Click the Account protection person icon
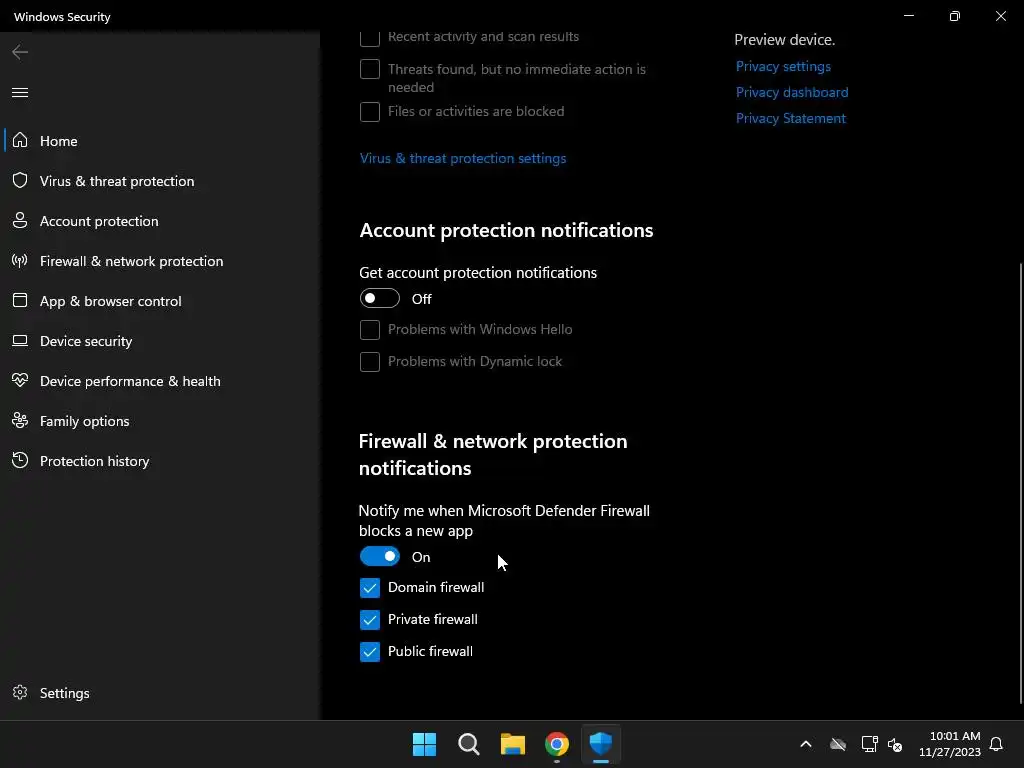 pos(20,220)
